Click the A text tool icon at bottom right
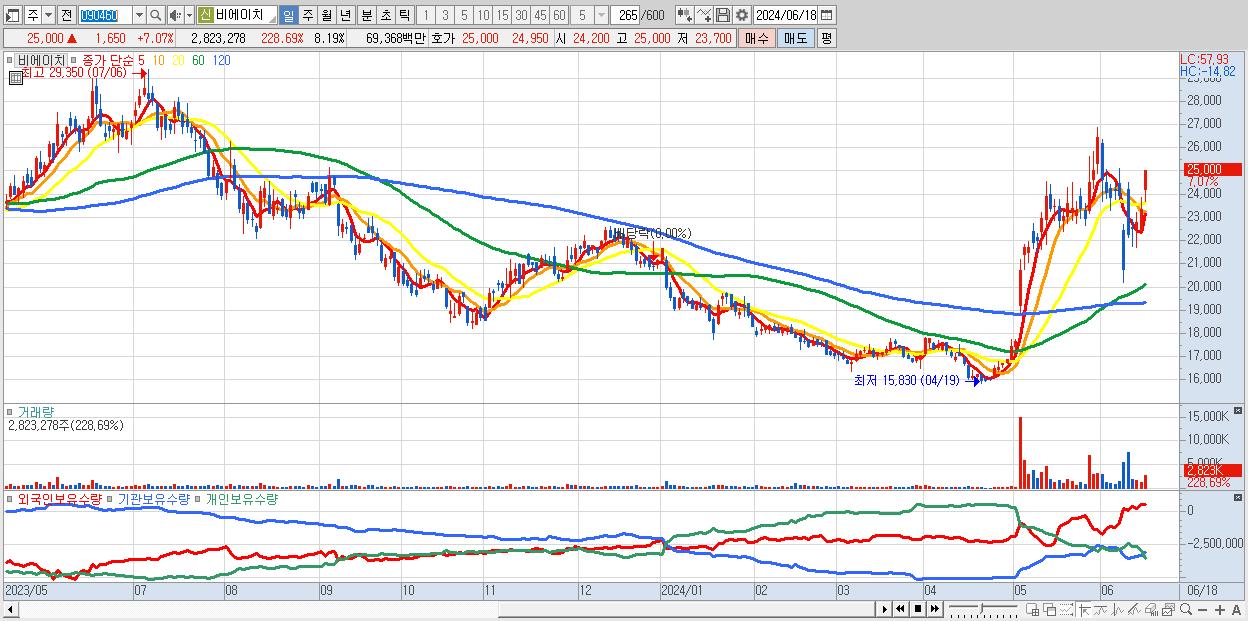This screenshot has height=621, width=1248. pos(1237,609)
